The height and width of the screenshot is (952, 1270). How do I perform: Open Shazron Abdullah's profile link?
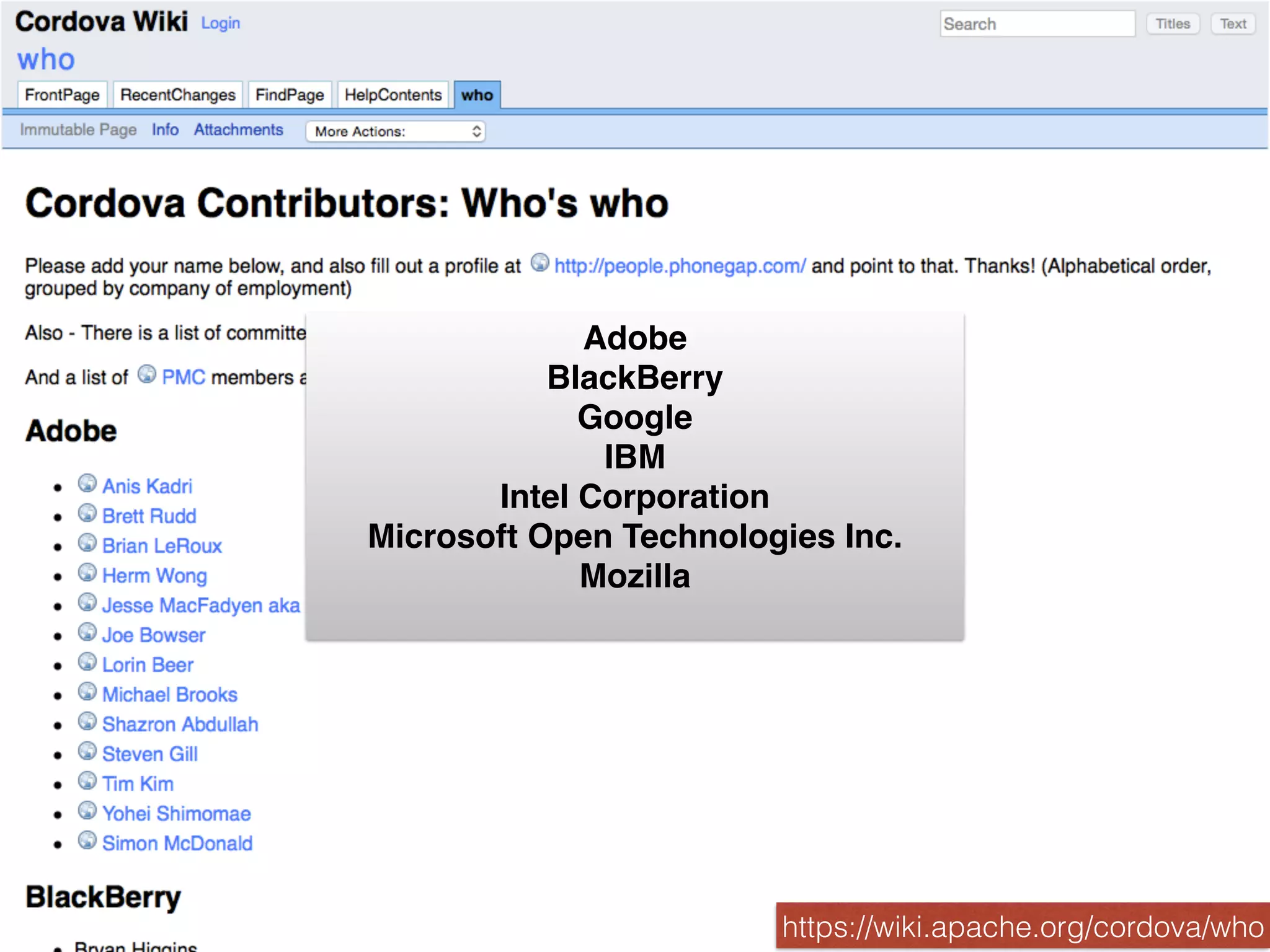pos(180,725)
